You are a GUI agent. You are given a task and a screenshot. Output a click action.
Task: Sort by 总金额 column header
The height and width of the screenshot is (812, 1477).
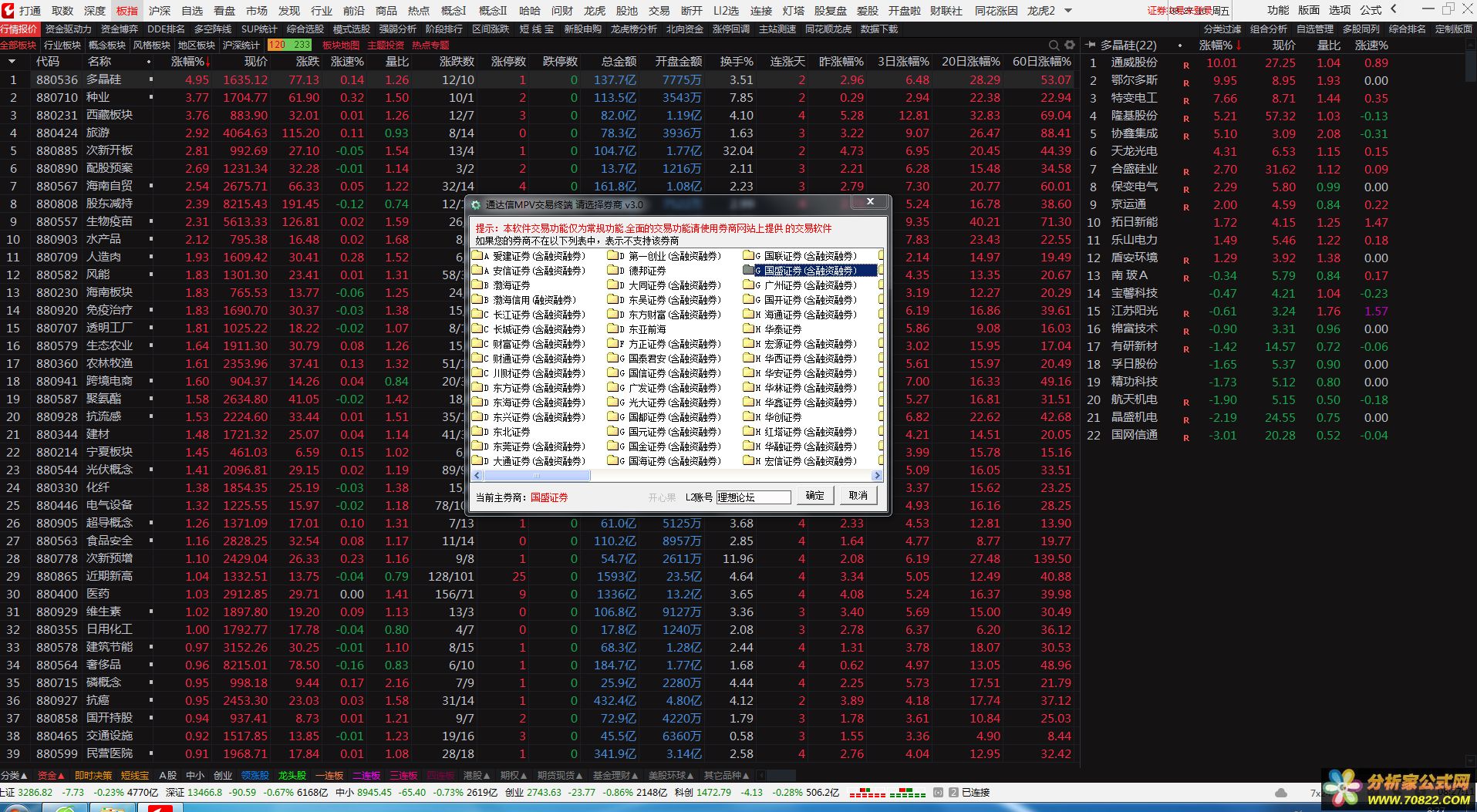coord(619,61)
